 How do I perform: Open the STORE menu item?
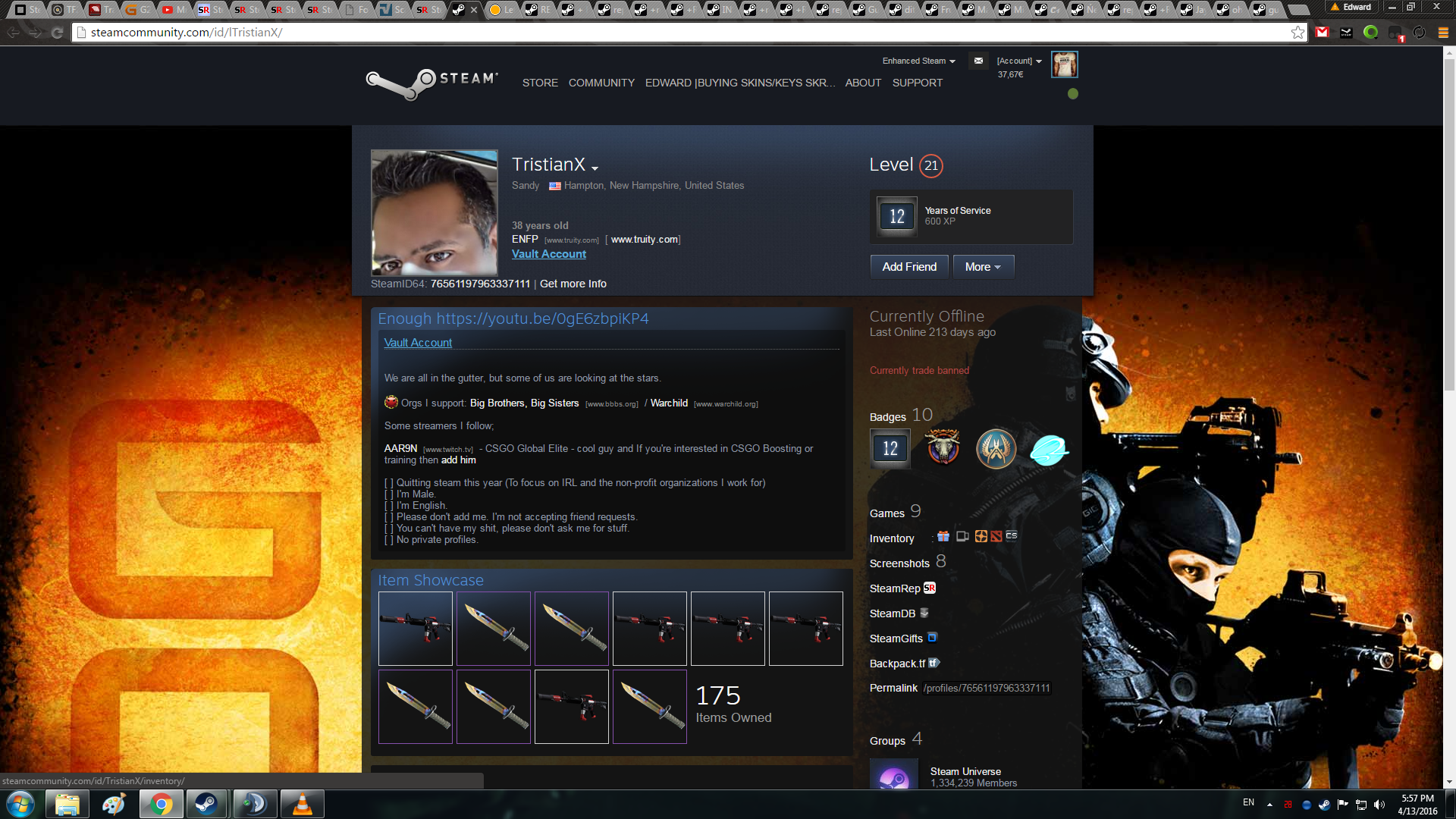539,83
